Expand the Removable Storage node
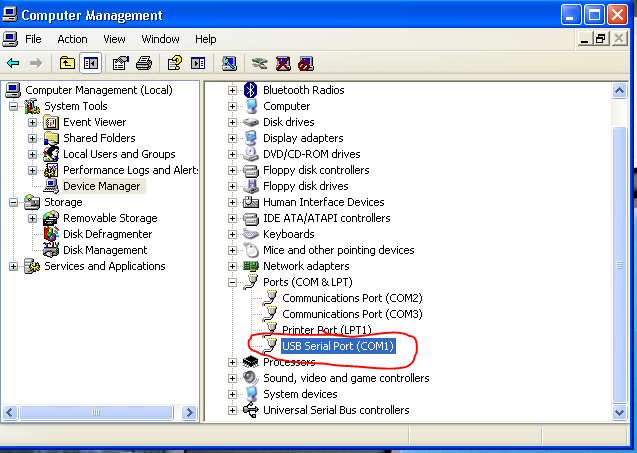Viewport: 637px width, 453px height. (32, 219)
